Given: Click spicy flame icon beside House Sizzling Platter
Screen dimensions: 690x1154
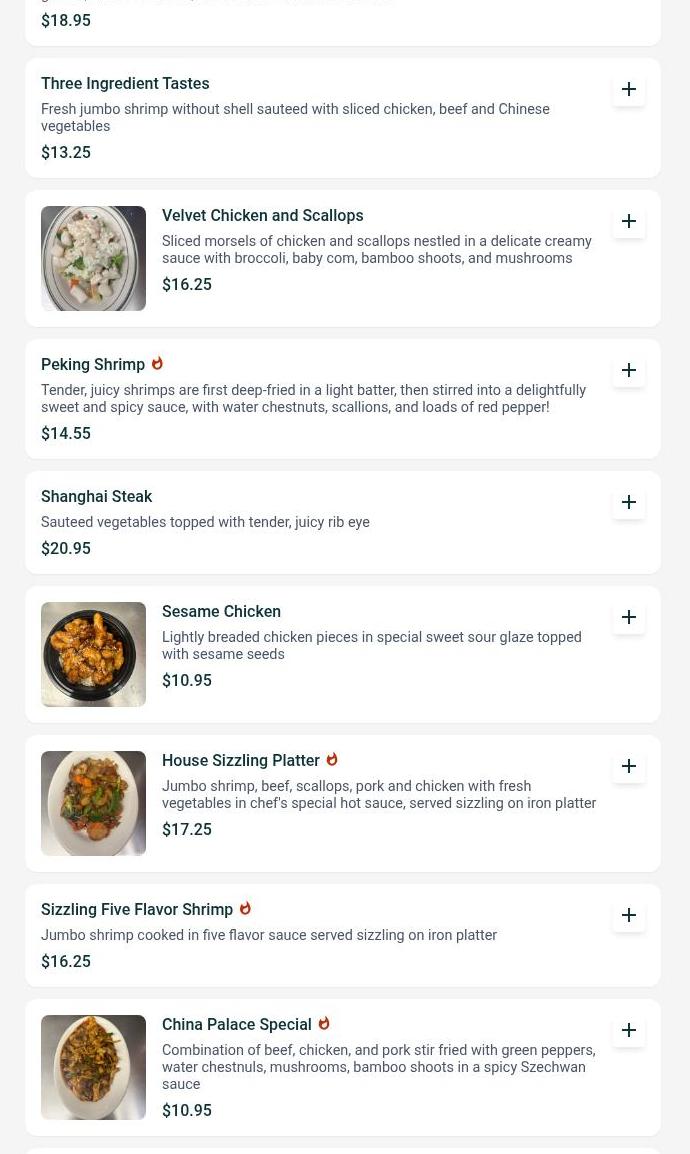Looking at the screenshot, I should [x=332, y=760].
